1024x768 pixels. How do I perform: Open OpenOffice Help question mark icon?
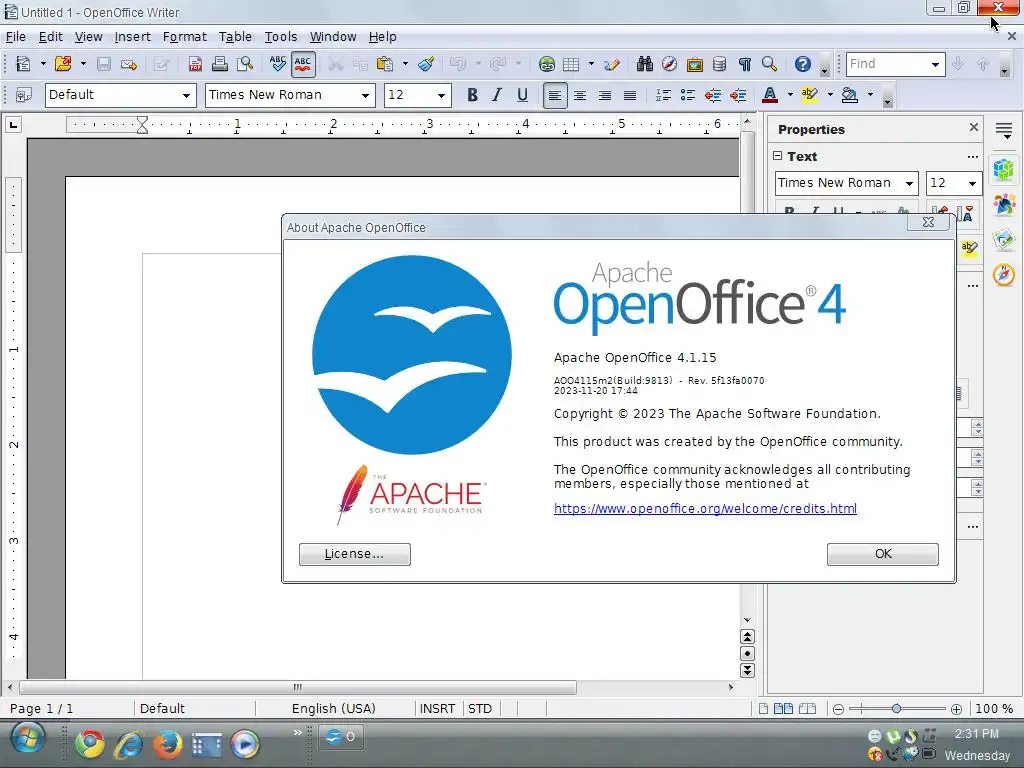click(x=803, y=64)
